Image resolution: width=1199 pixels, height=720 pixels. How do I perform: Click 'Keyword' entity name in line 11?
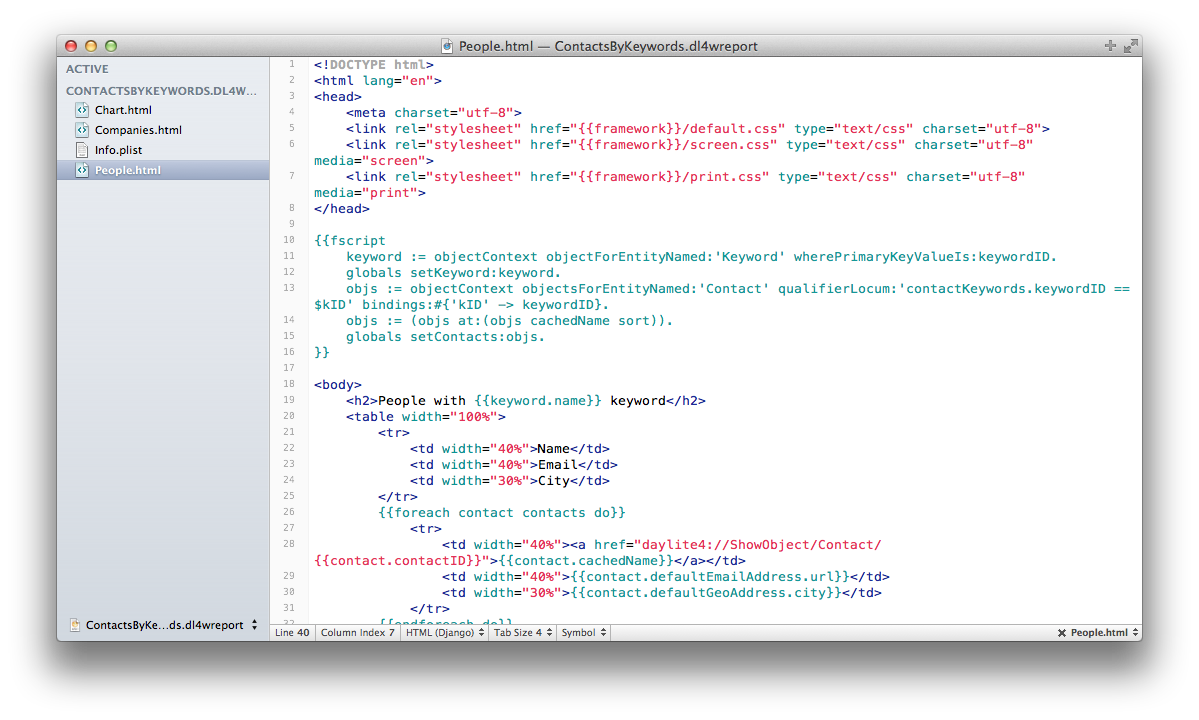point(750,257)
